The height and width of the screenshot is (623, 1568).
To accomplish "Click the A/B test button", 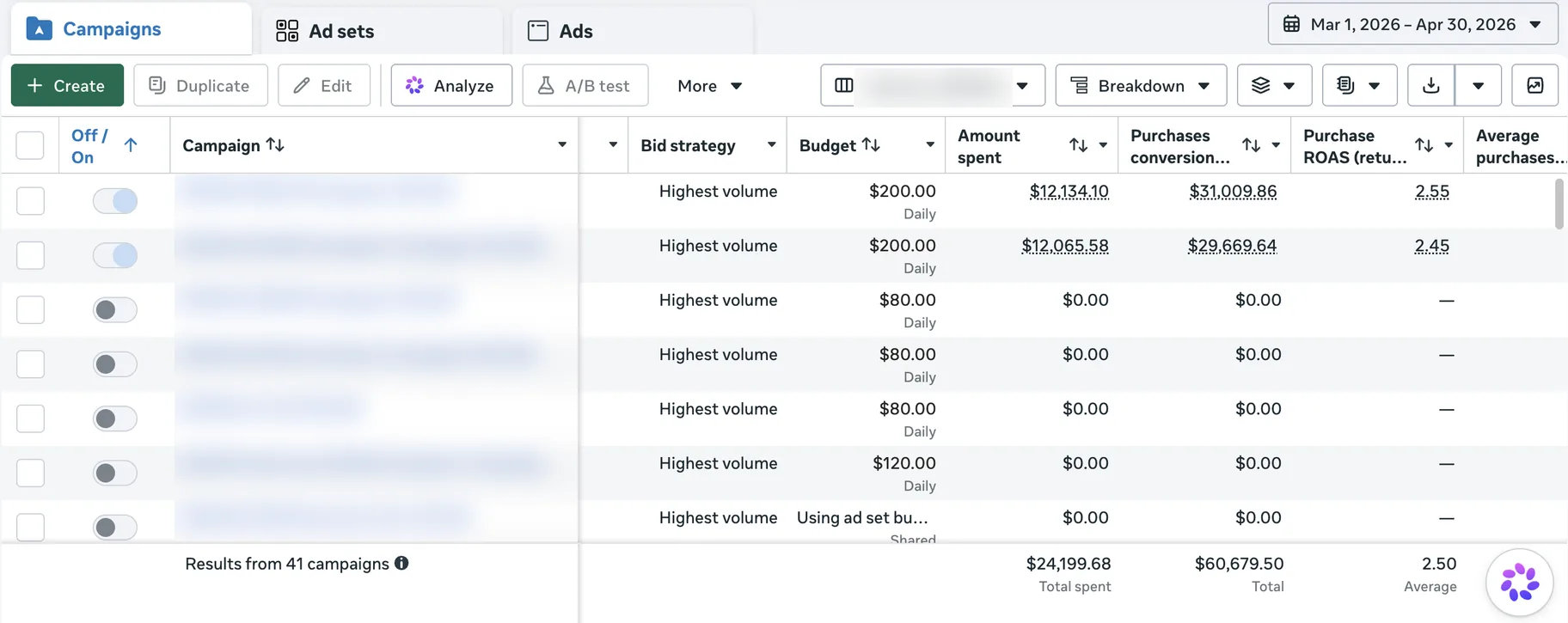I will pyautogui.click(x=585, y=85).
